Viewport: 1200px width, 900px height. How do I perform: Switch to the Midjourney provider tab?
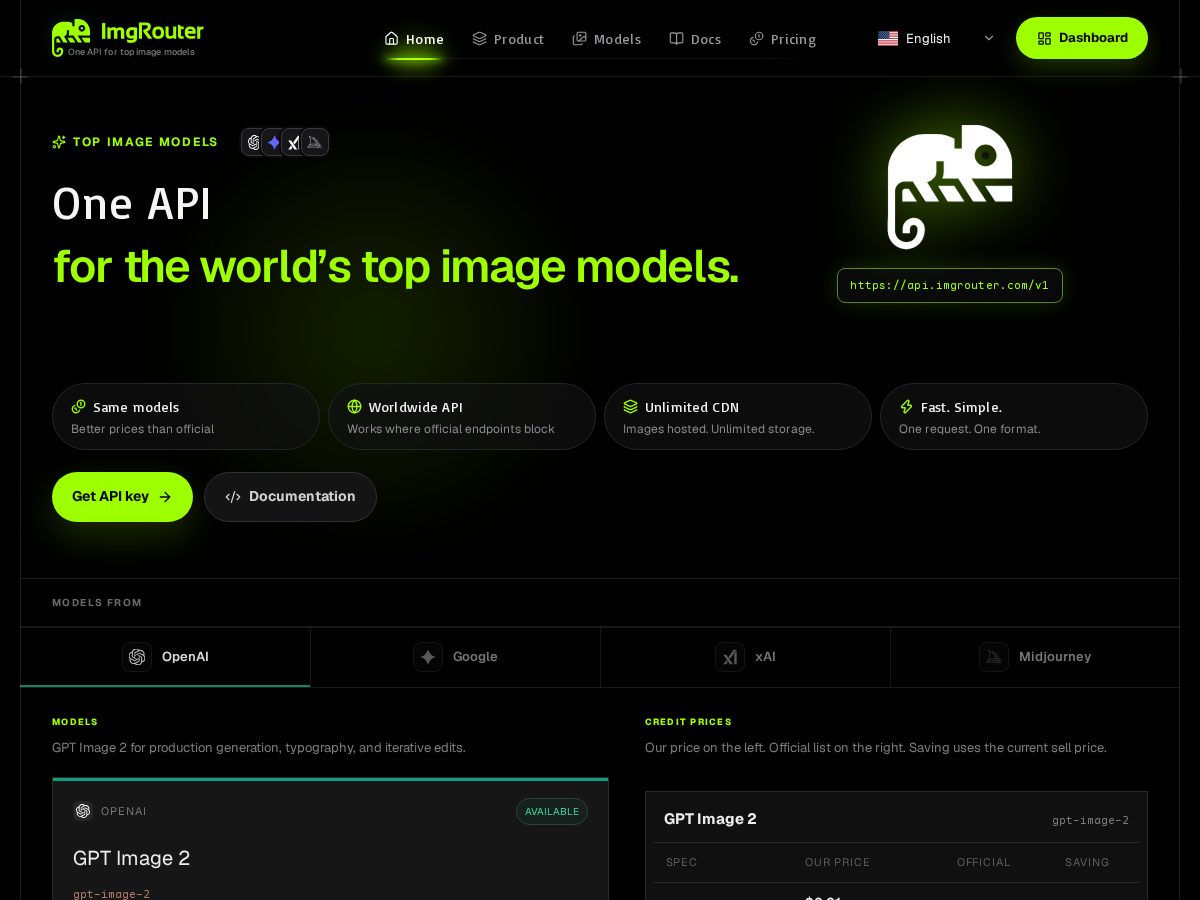coord(1035,657)
